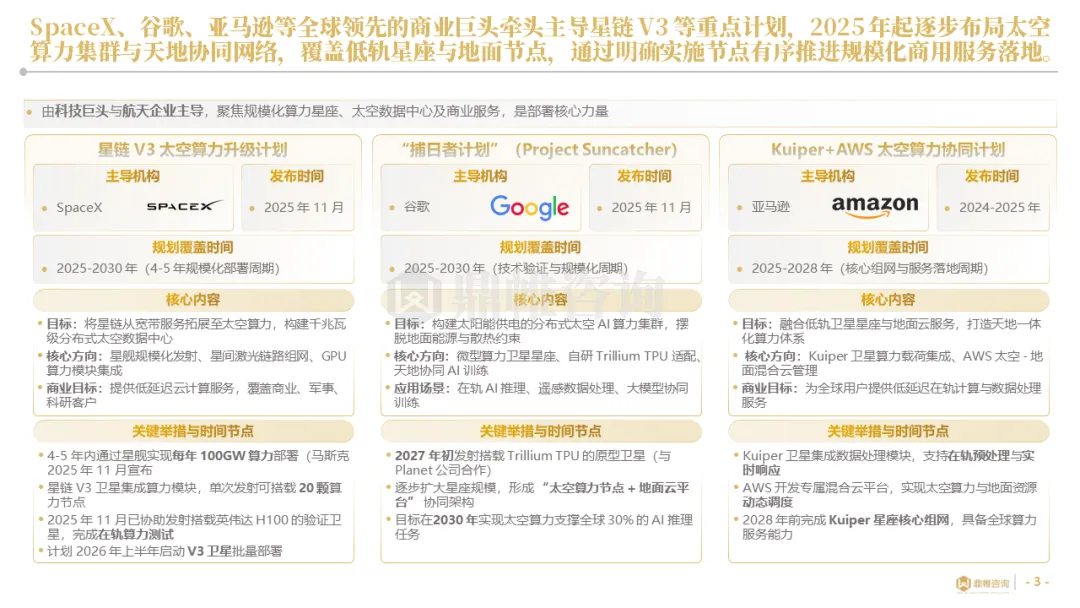The height and width of the screenshot is (608, 1080).
Task: Click bullet '计划 2026 年上半年启动 V3 卫星批量部署'
Action: (165, 551)
